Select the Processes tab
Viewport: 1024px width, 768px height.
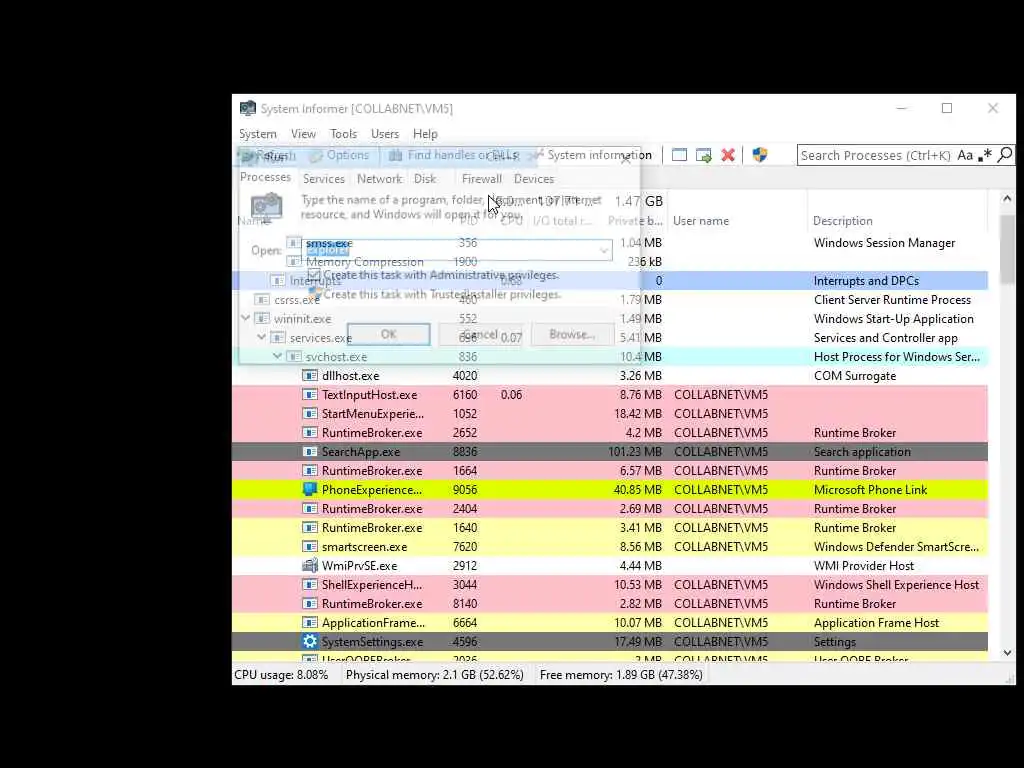tap(265, 177)
